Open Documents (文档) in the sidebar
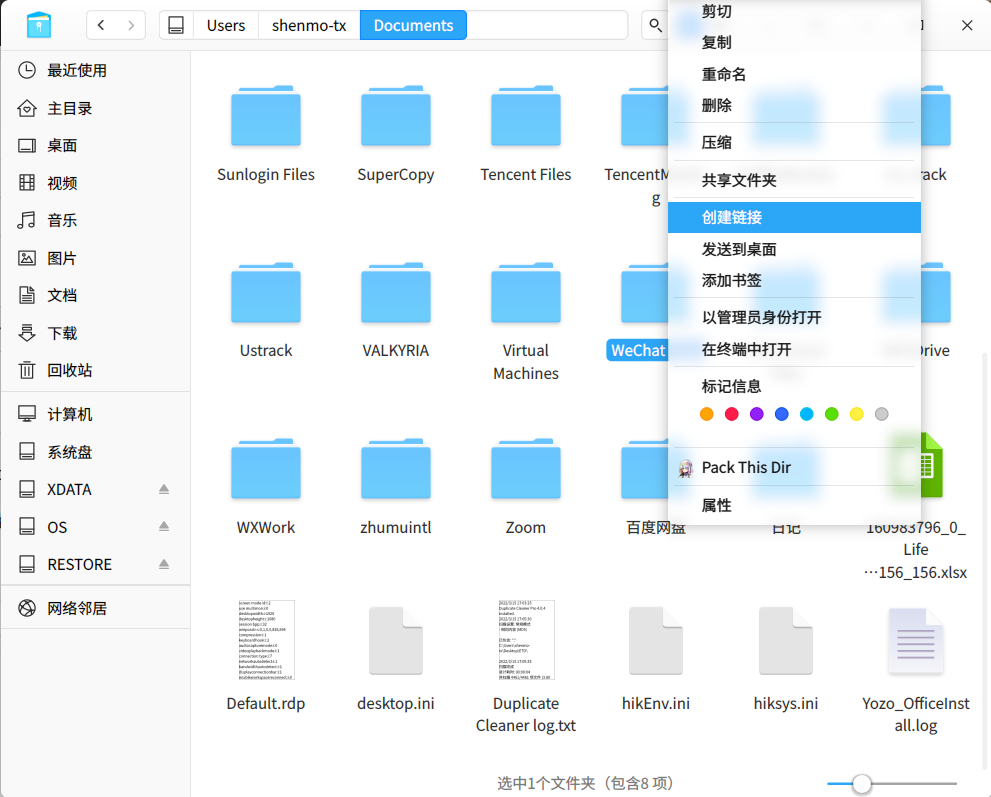The image size is (991, 797). tap(95, 295)
